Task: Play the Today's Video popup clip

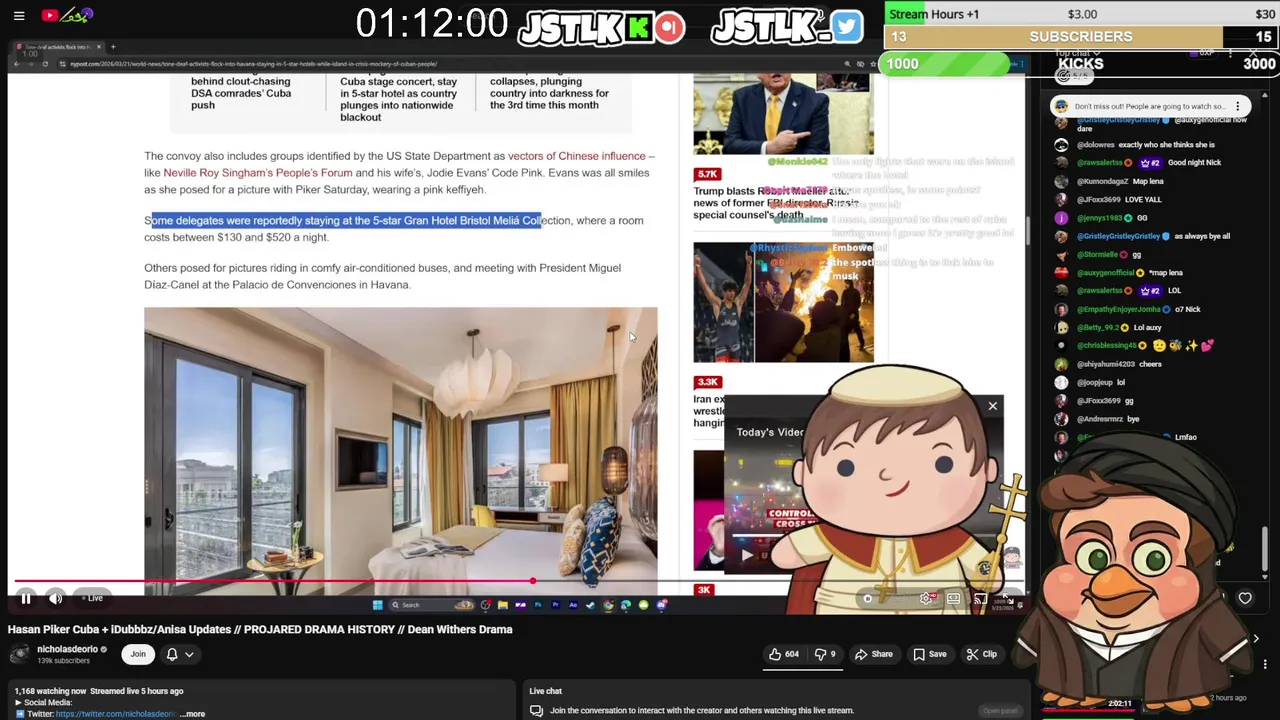Action: pyautogui.click(x=747, y=556)
